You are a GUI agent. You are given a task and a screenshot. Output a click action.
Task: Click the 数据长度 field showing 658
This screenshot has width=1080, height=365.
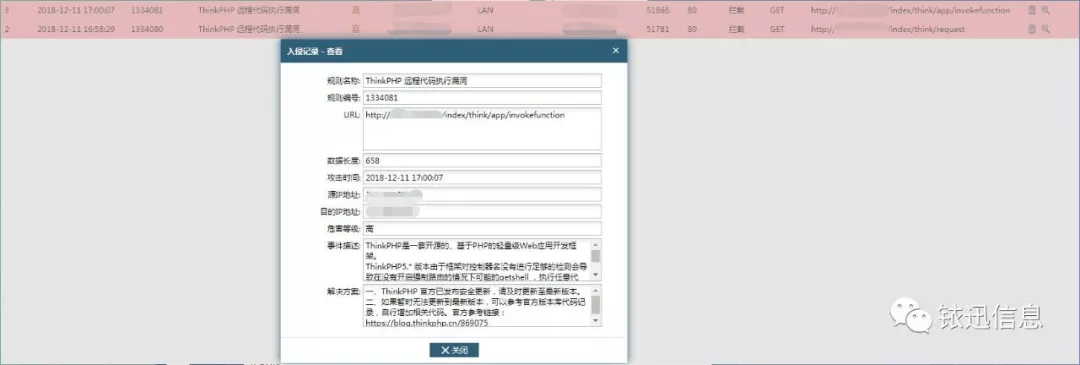[x=482, y=160]
